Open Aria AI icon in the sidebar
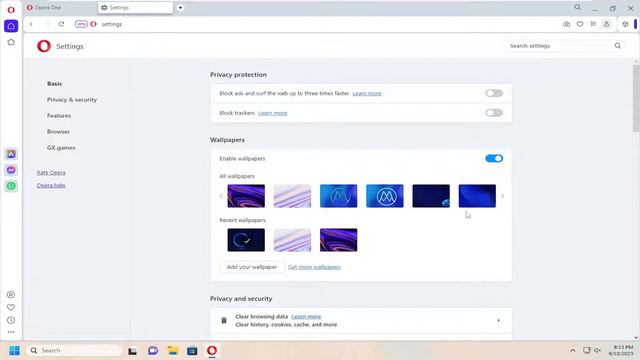The image size is (640, 360). [x=11, y=154]
